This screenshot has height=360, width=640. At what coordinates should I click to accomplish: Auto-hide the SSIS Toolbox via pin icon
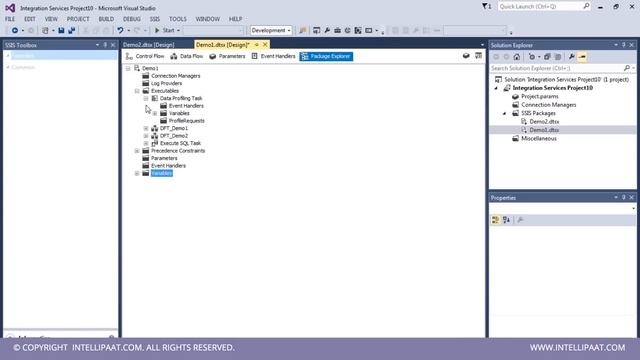105,45
